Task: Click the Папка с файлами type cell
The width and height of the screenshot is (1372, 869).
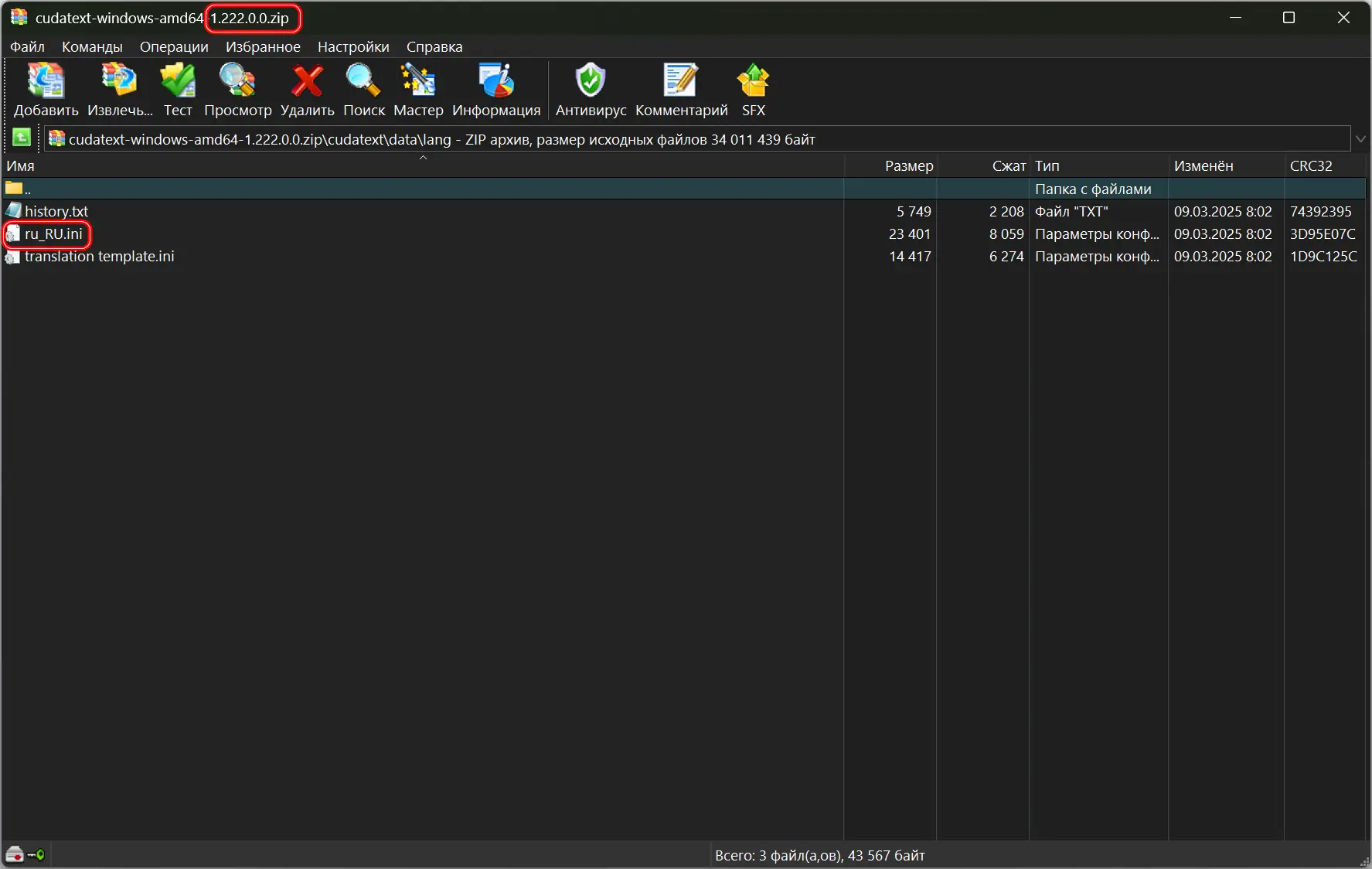Action: coord(1093,189)
